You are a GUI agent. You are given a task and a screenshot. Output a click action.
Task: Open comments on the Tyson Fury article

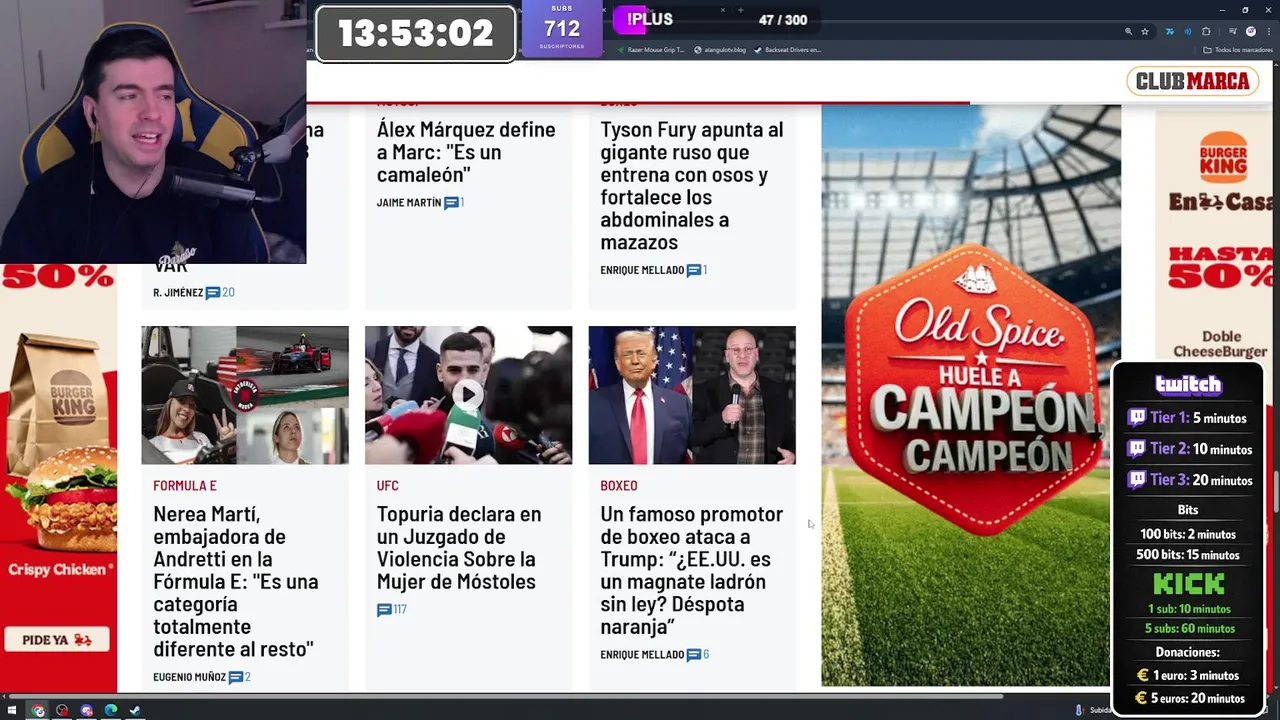click(x=697, y=270)
